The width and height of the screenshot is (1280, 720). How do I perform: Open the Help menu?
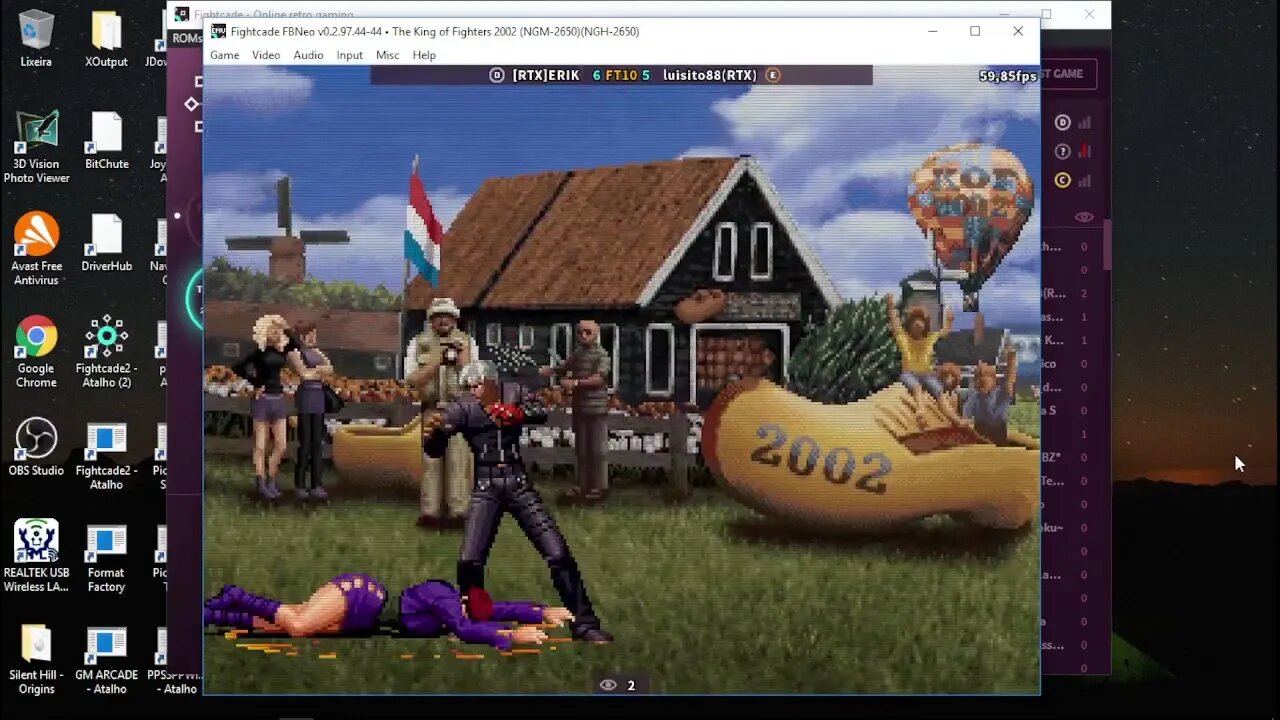pyautogui.click(x=424, y=55)
